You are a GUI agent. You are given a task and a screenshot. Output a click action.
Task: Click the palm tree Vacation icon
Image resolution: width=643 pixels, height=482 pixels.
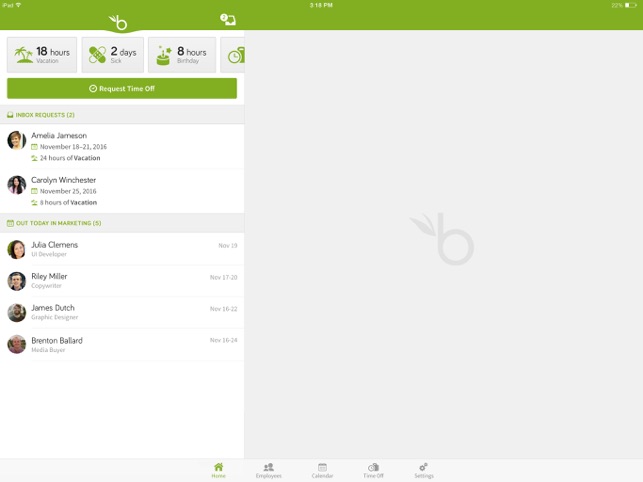click(x=23, y=55)
